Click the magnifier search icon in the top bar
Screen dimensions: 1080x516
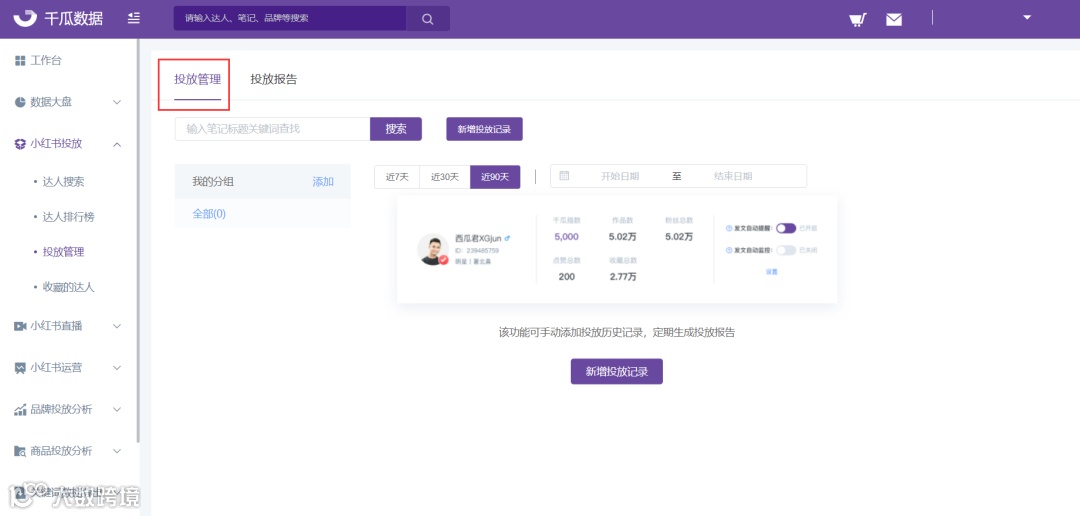point(427,19)
